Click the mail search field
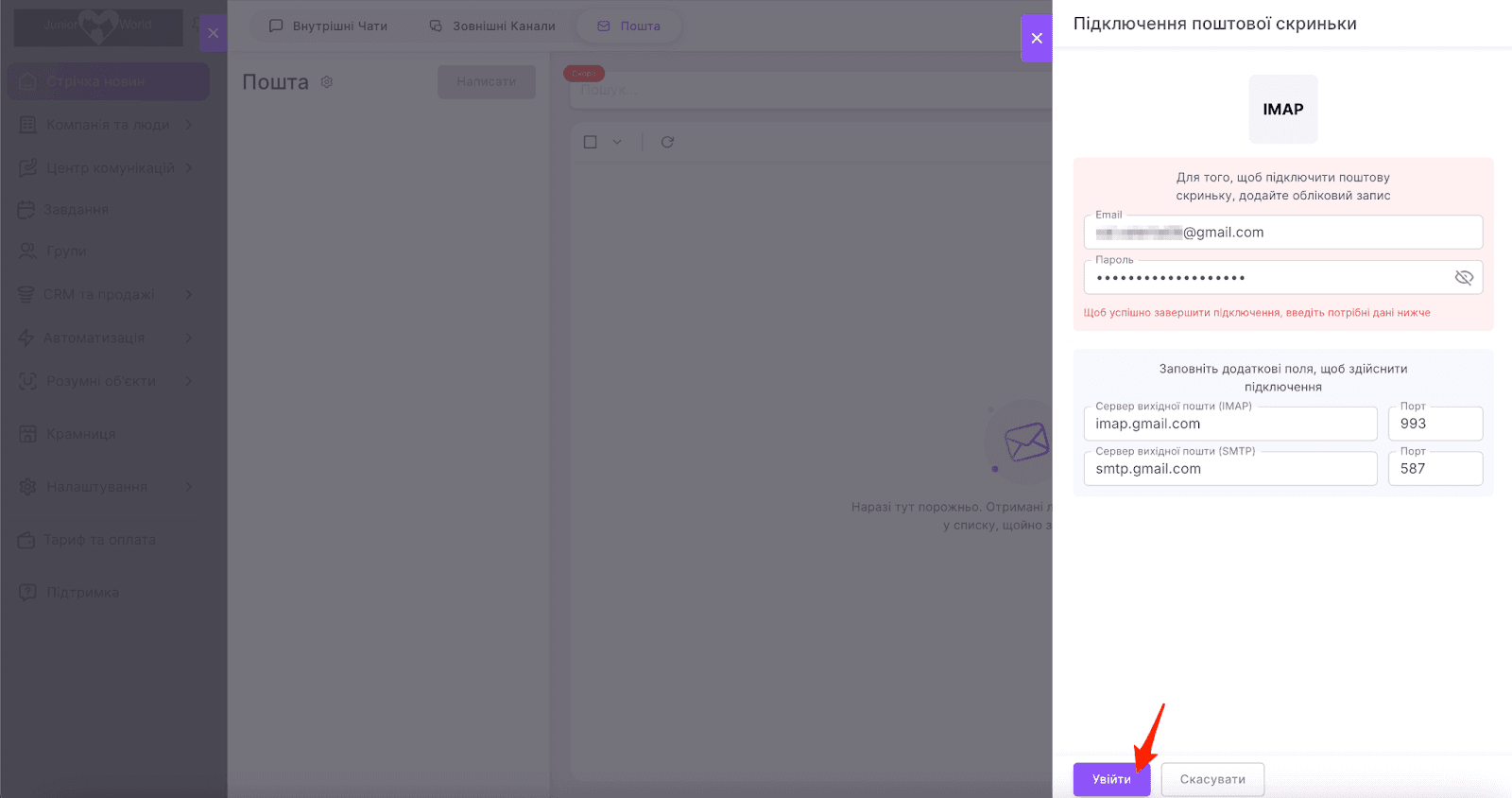 [811, 90]
